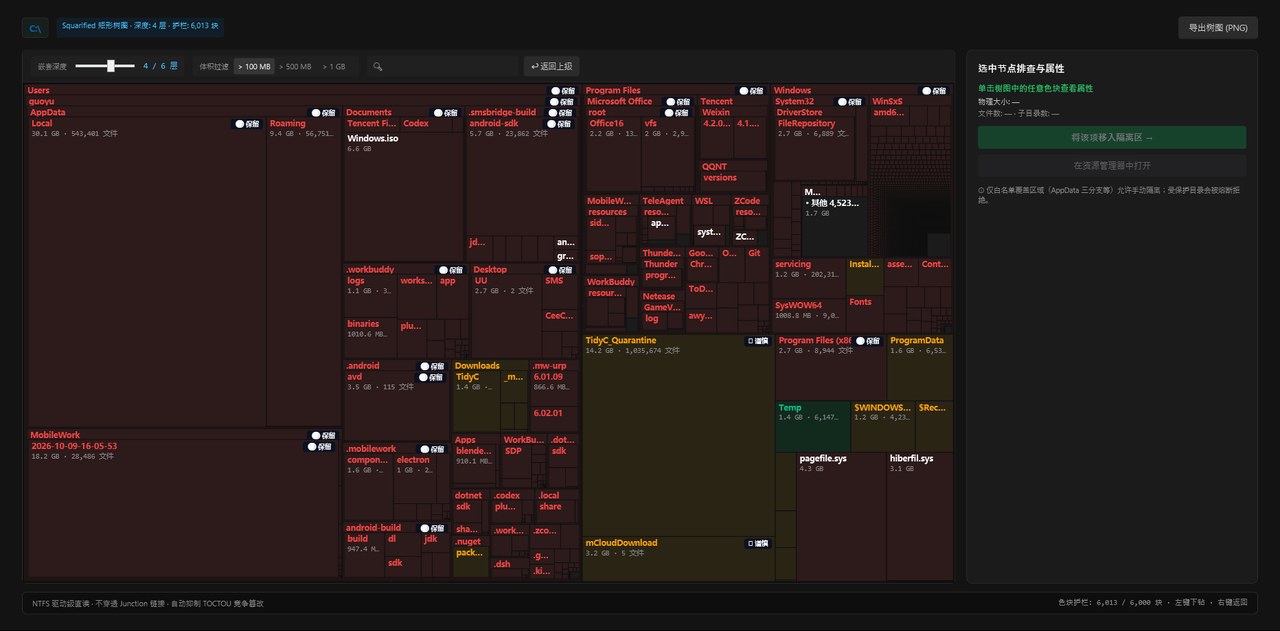Select the 2026-10-09-16-05-53 folder block
This screenshot has width=1280, height=631.
(183, 508)
